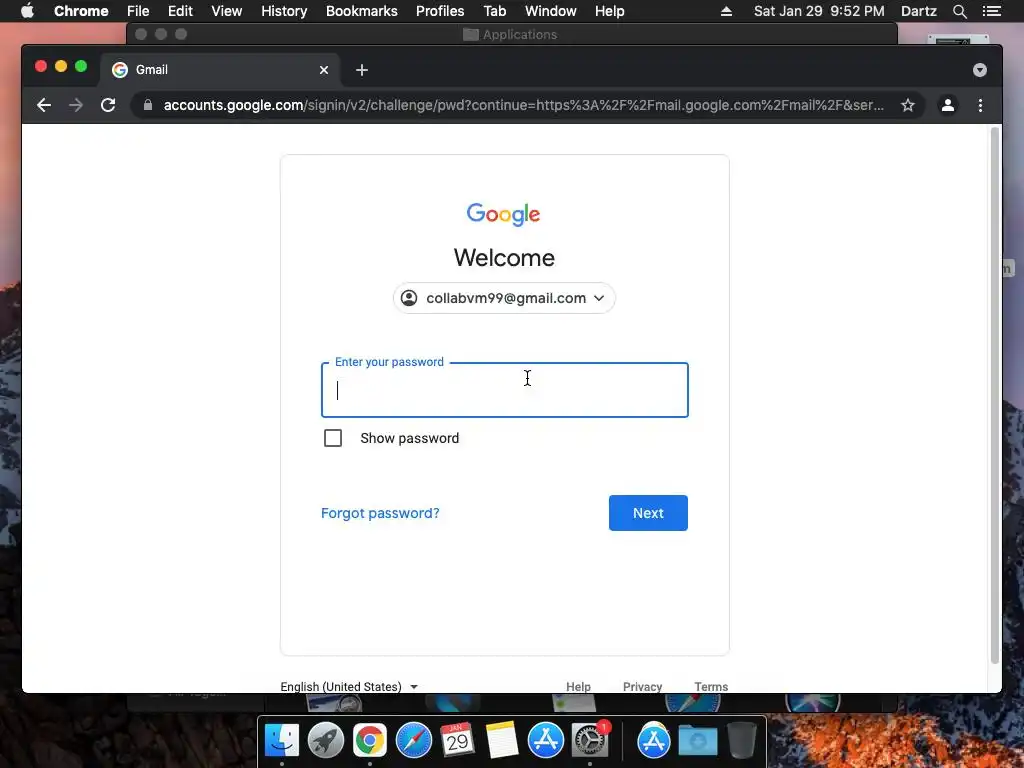The image size is (1024, 768).
Task: Click the page vertical scrollbar
Action: tap(995, 395)
